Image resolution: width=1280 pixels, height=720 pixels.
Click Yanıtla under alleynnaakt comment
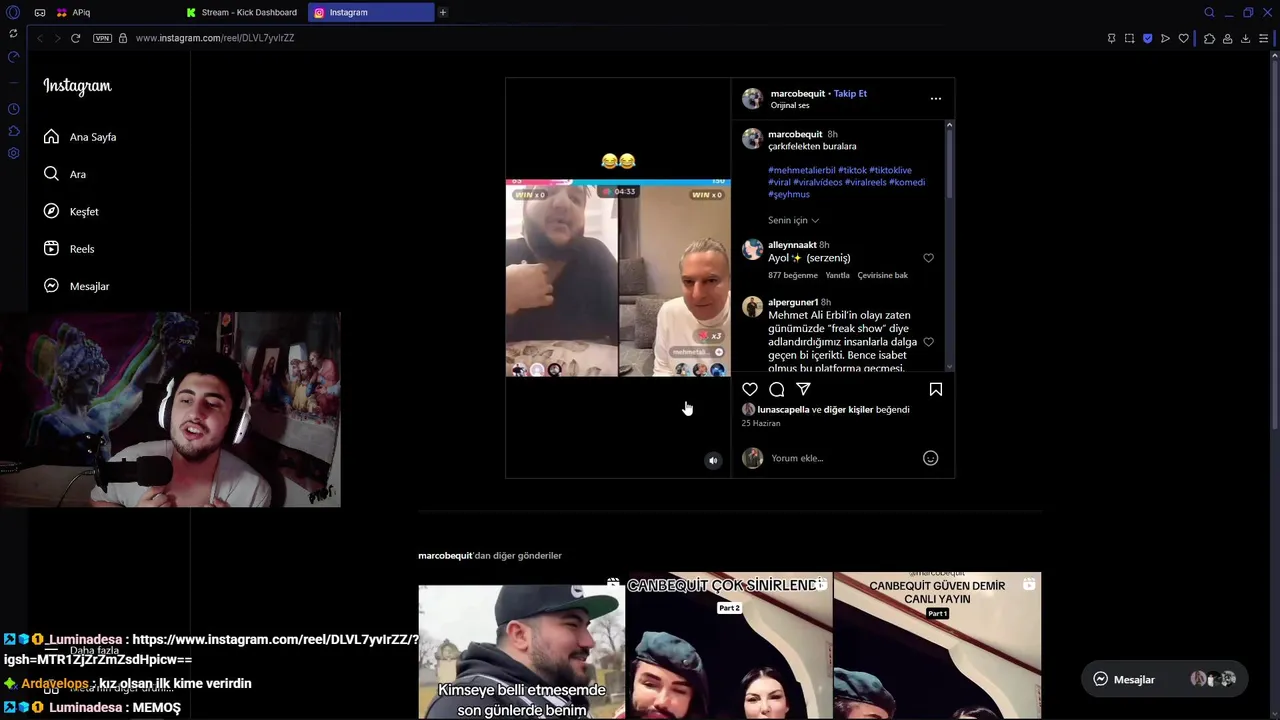coord(837,275)
